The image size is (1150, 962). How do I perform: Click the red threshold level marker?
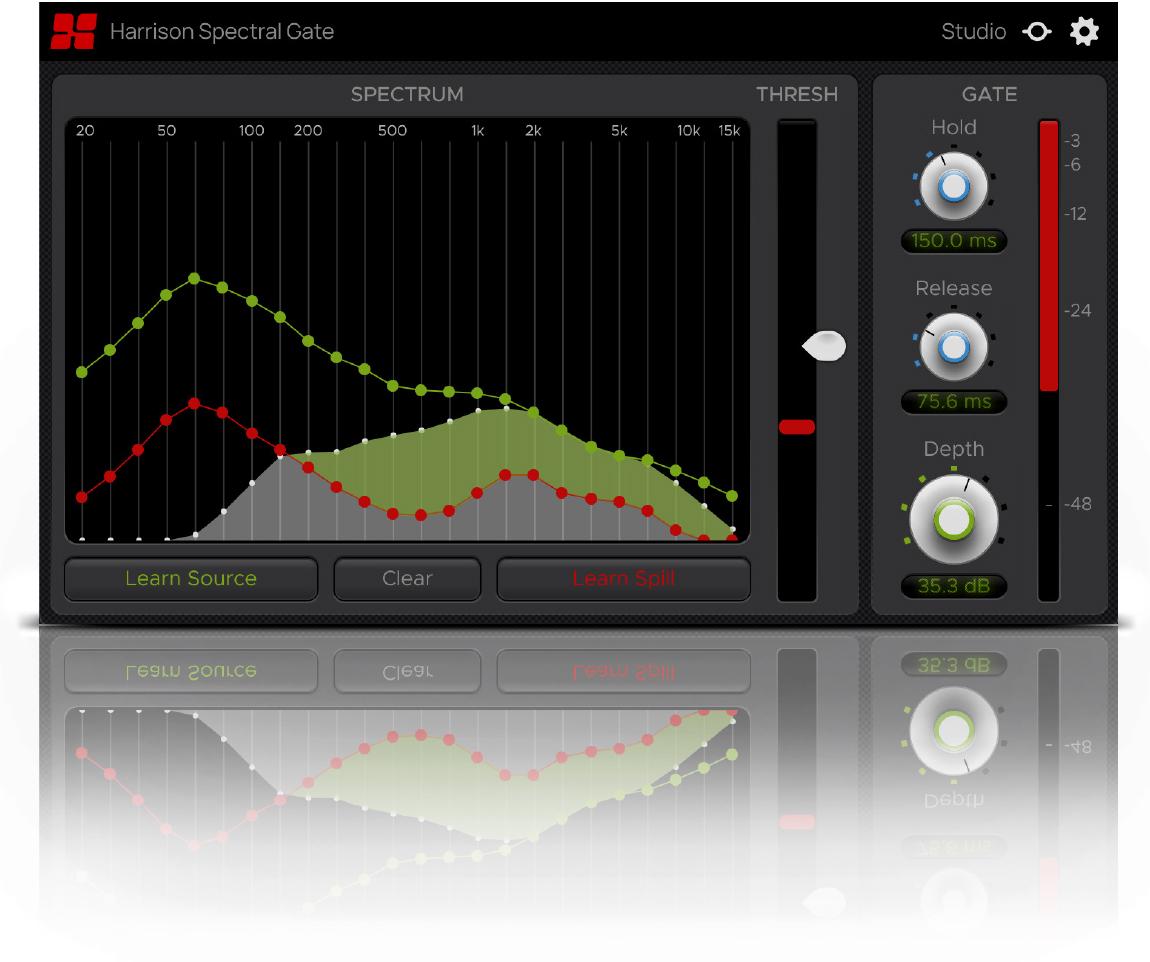797,427
